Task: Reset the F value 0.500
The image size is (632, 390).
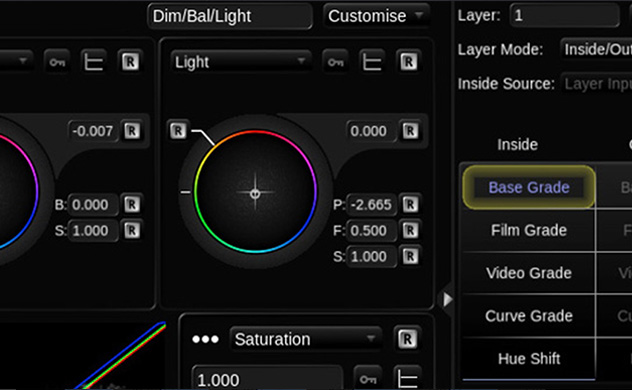Action: tap(410, 230)
